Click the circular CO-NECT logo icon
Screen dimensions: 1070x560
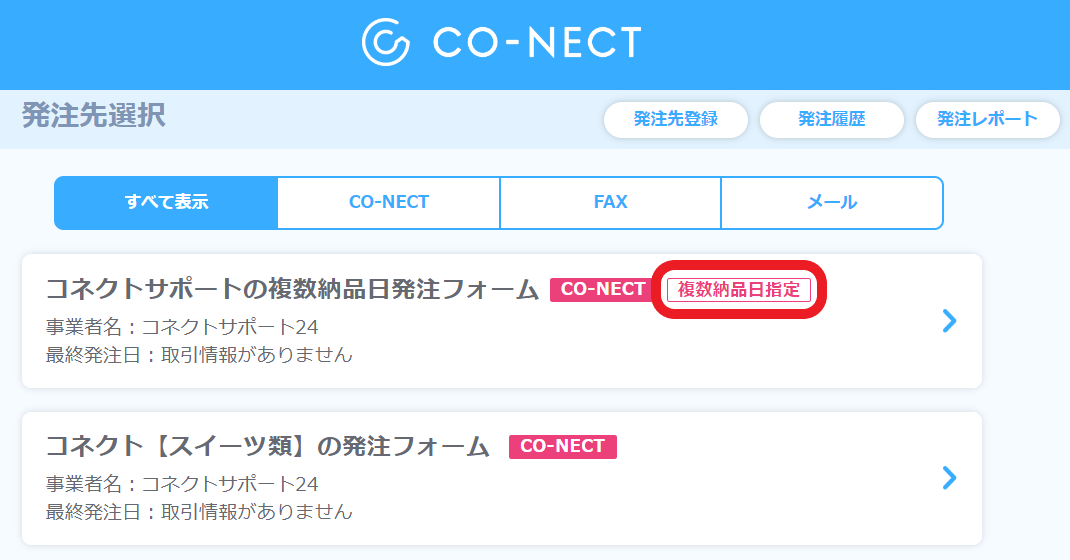point(386,42)
